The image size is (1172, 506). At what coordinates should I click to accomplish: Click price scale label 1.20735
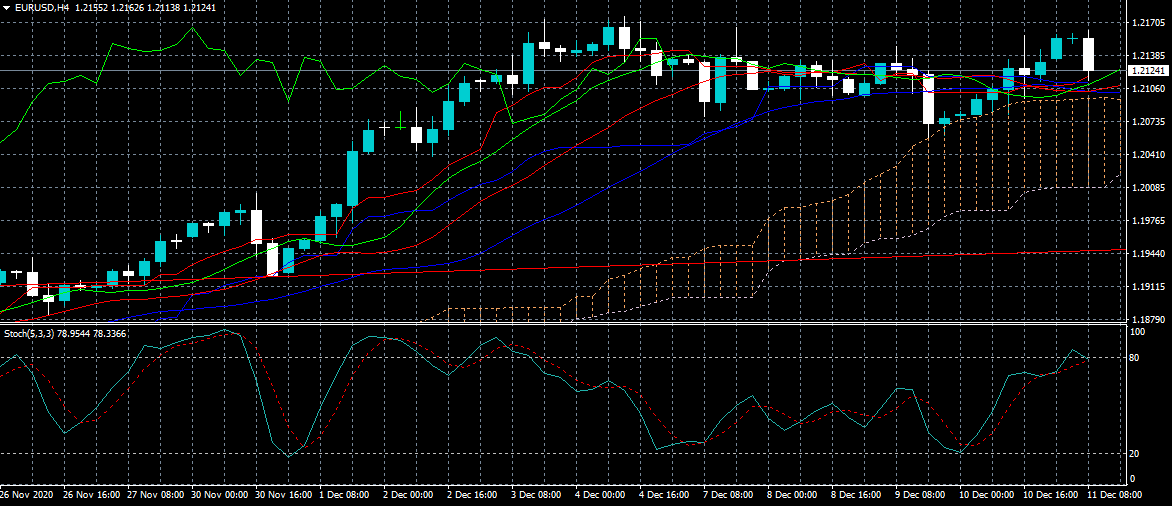[x=1150, y=121]
